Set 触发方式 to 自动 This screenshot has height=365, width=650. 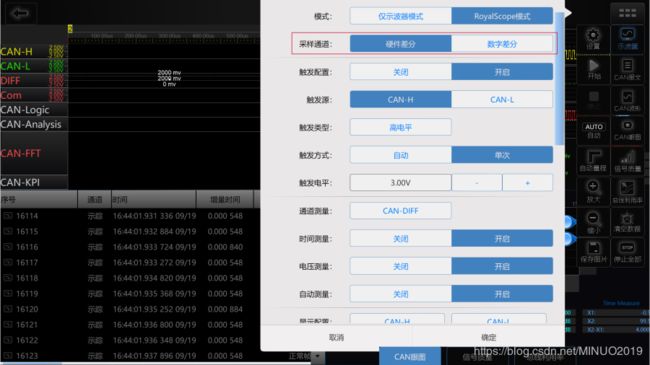click(400, 155)
